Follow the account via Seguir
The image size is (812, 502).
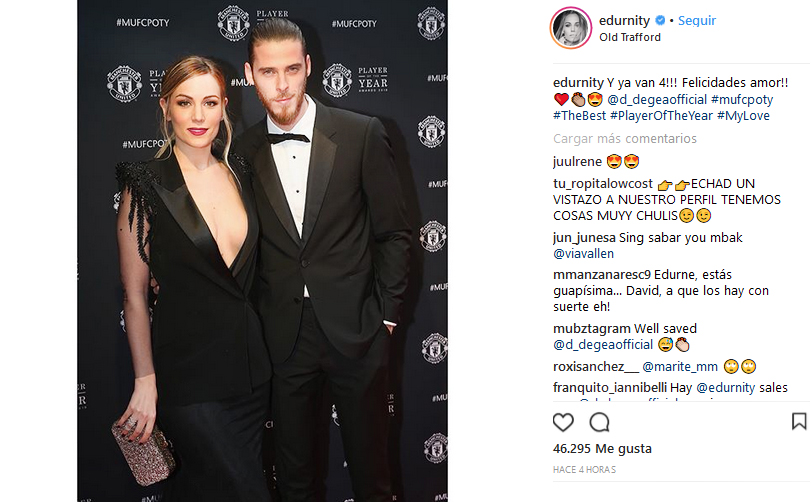pyautogui.click(x=697, y=20)
